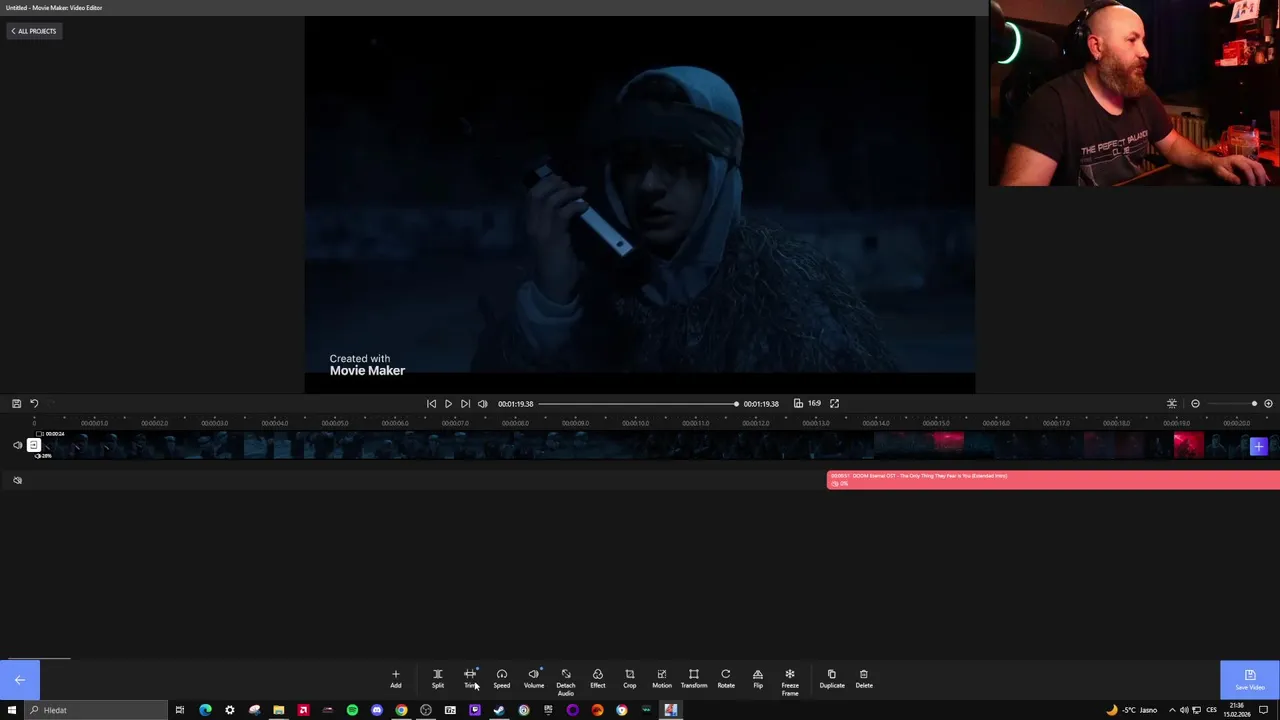Click the Detach Audio tool
This screenshot has height=720, width=1280.
(566, 682)
